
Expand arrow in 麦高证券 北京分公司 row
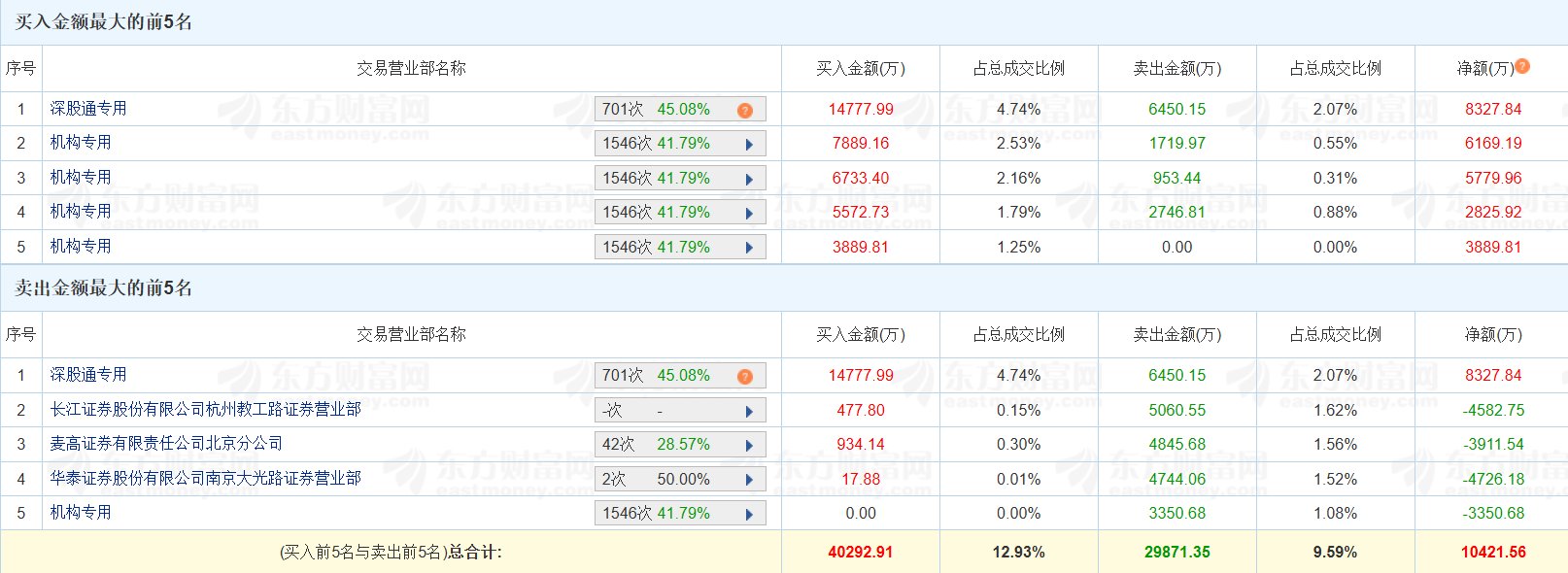749,446
